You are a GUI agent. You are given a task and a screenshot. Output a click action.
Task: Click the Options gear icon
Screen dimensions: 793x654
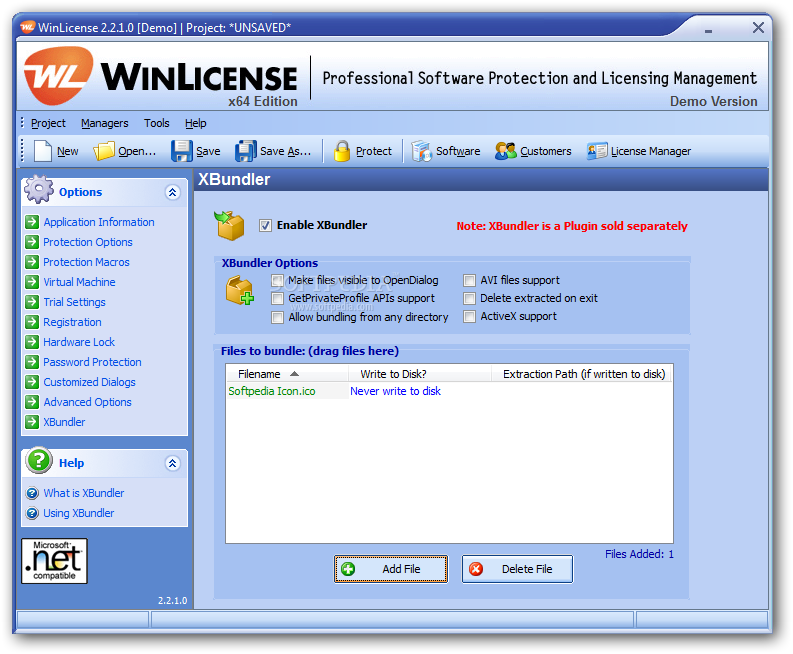pyautogui.click(x=39, y=190)
